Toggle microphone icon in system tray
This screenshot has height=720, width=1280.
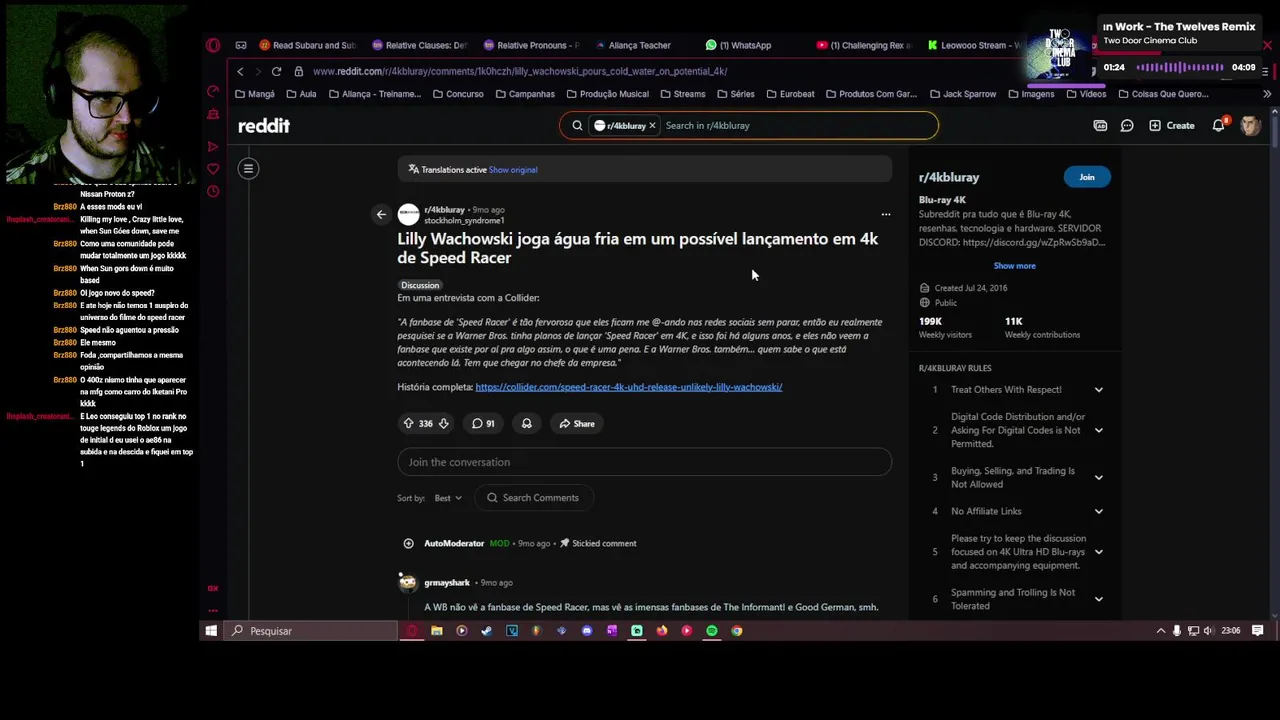(x=1177, y=631)
